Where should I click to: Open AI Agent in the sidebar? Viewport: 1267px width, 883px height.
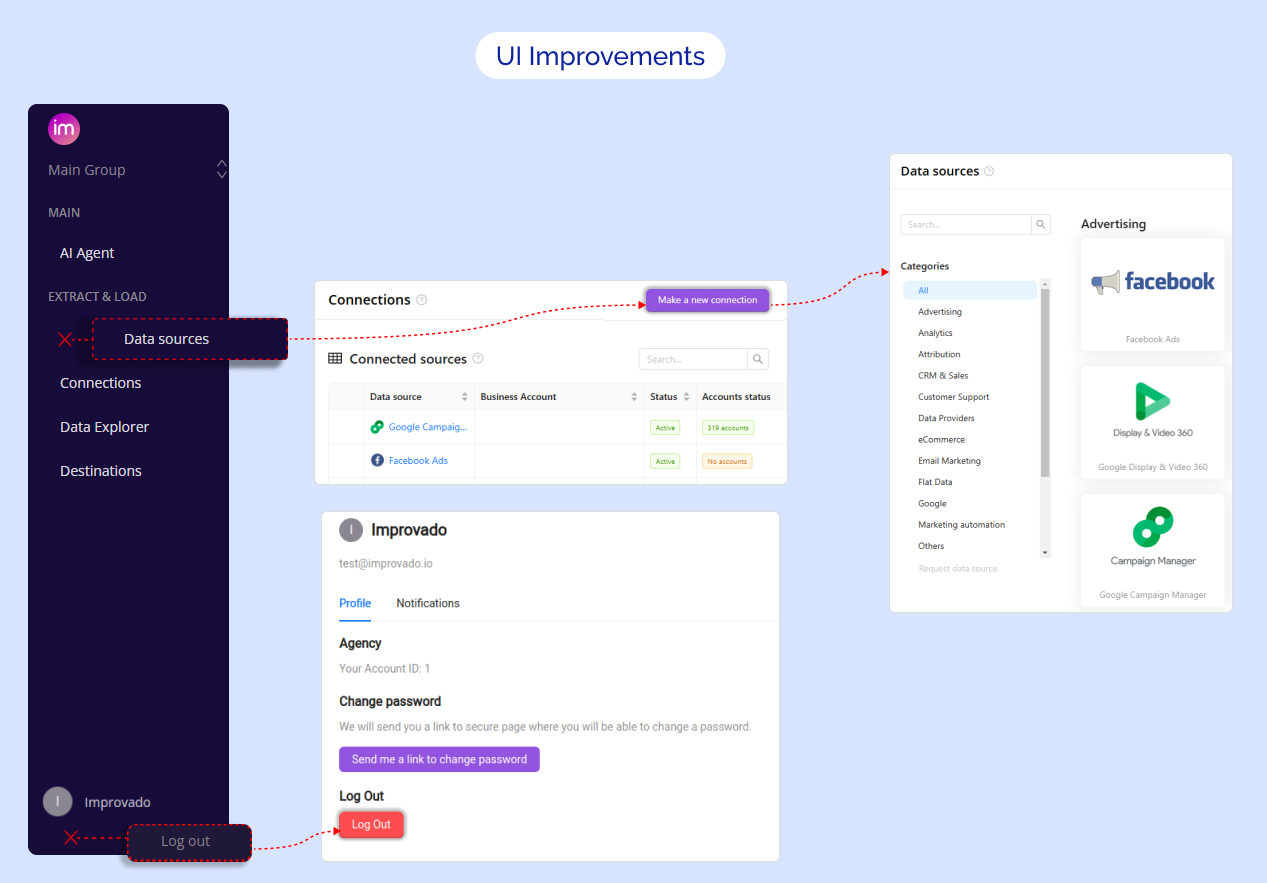point(87,253)
